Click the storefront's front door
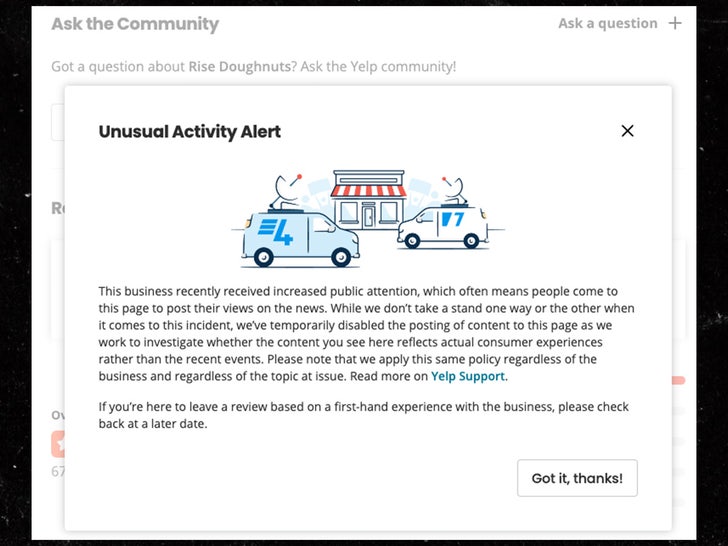Screen dimensions: 728x546 point(368,214)
